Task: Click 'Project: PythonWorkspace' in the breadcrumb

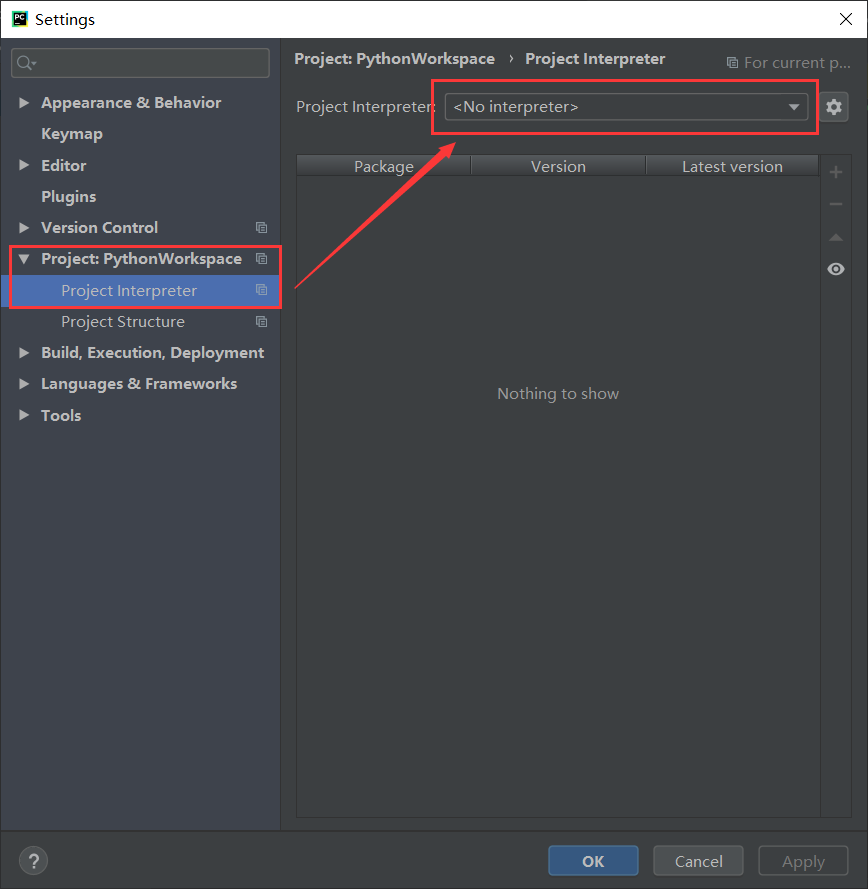Action: tap(395, 59)
